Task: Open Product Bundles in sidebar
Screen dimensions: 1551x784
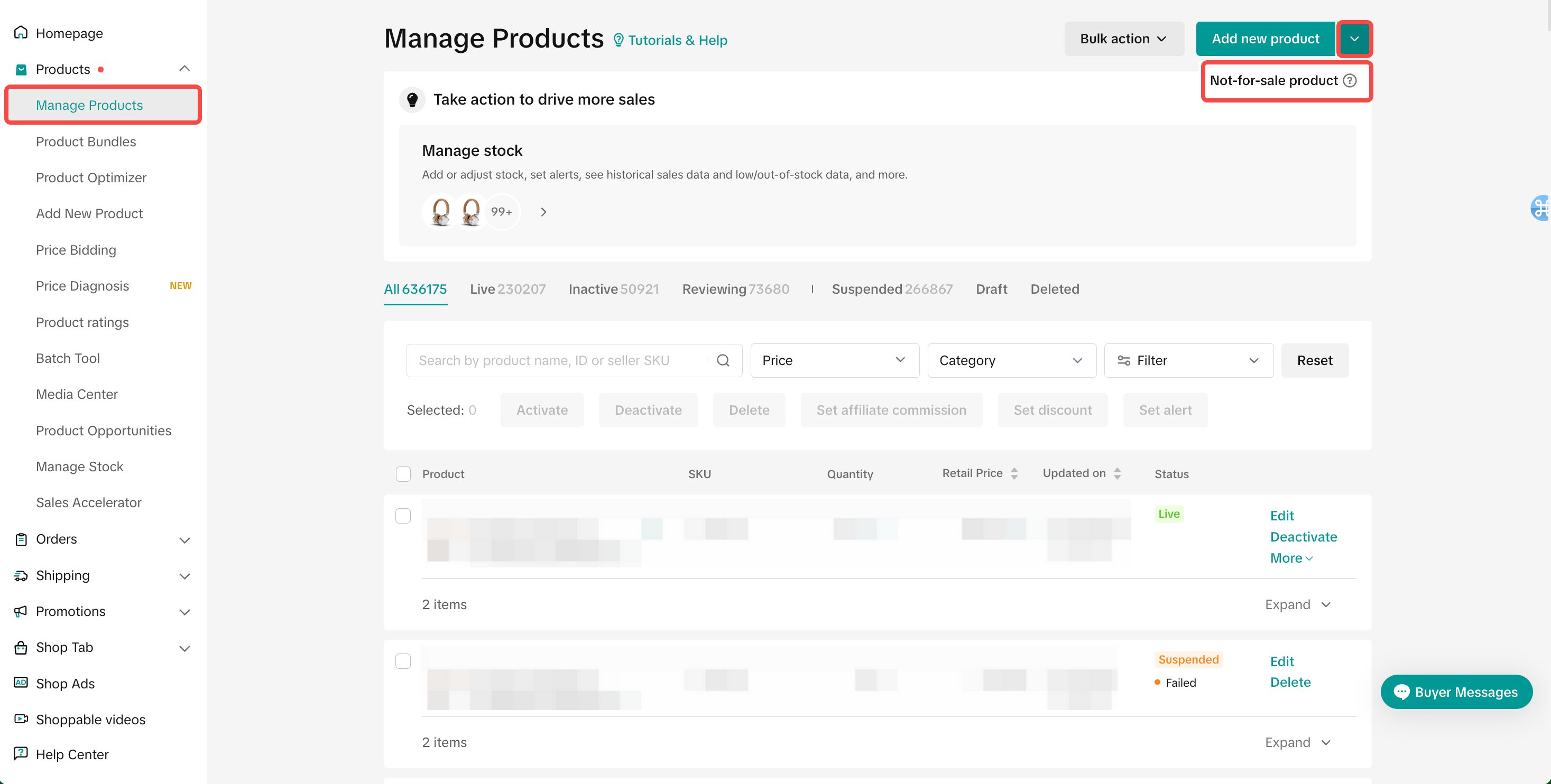Action: [x=86, y=142]
